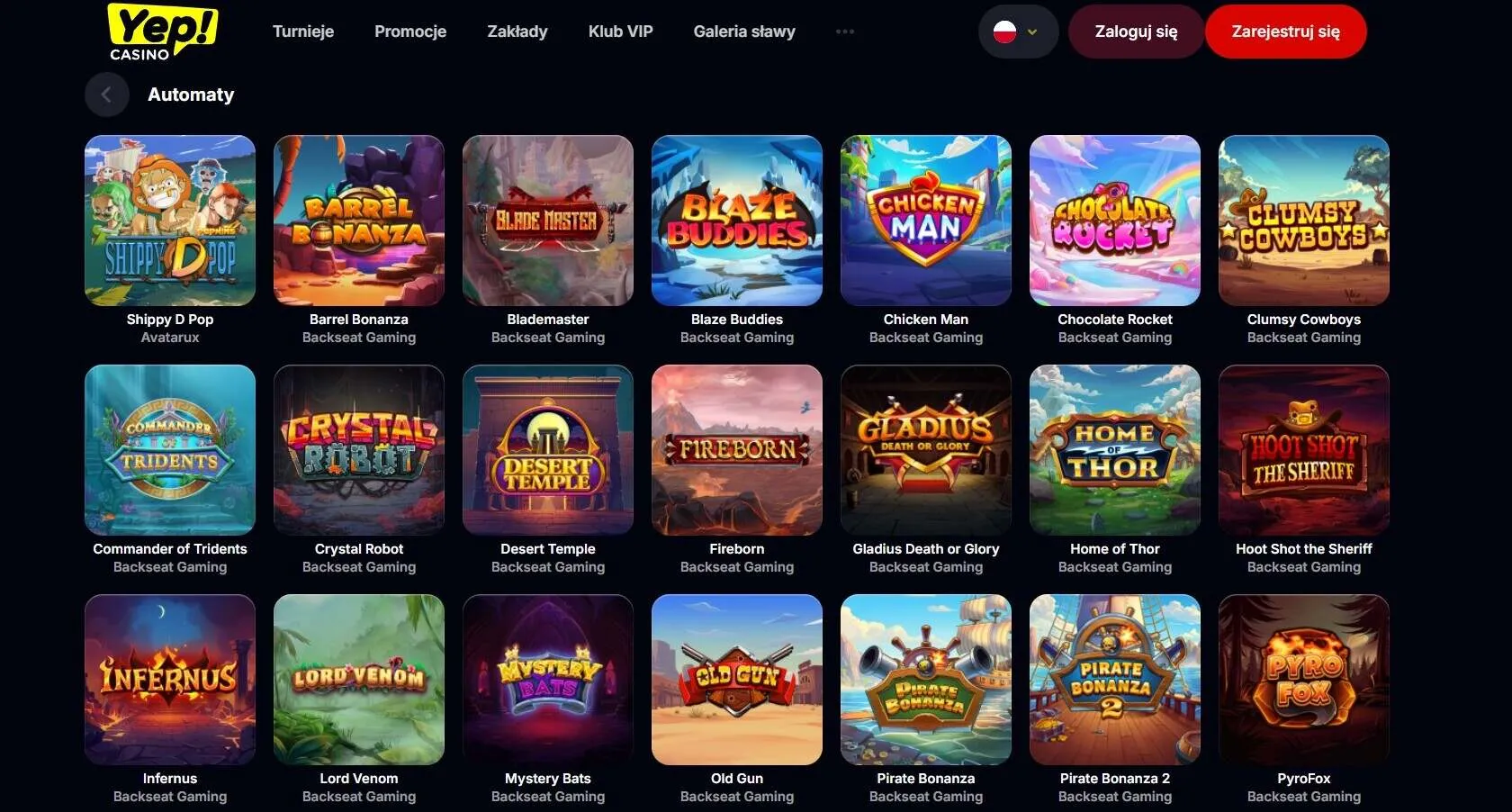1512x812 pixels.
Task: Go back using the arrow beside Automaty
Action: 106,95
